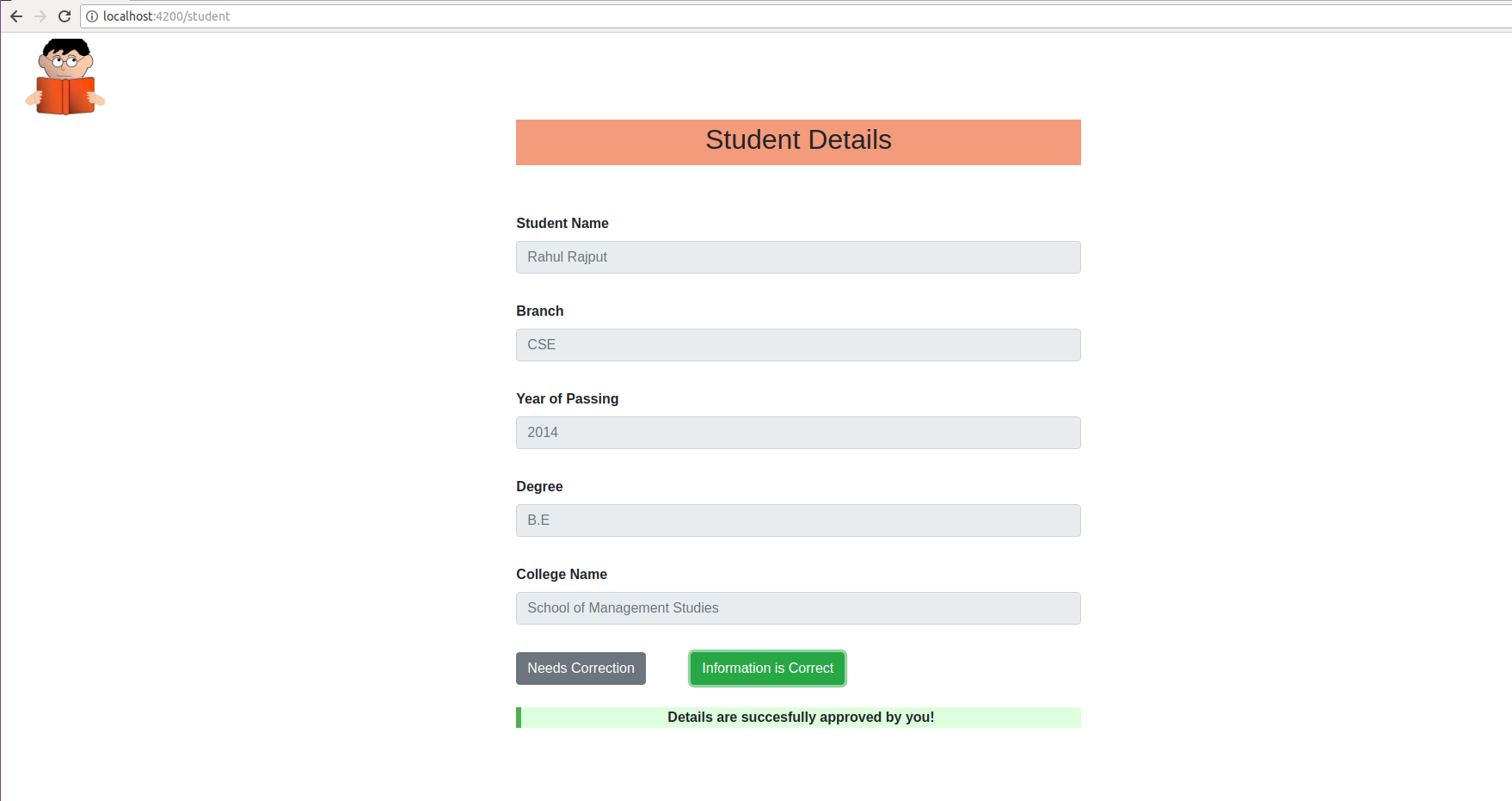This screenshot has width=1512, height=801.
Task: Click the Degree field showing B.E
Action: [798, 520]
